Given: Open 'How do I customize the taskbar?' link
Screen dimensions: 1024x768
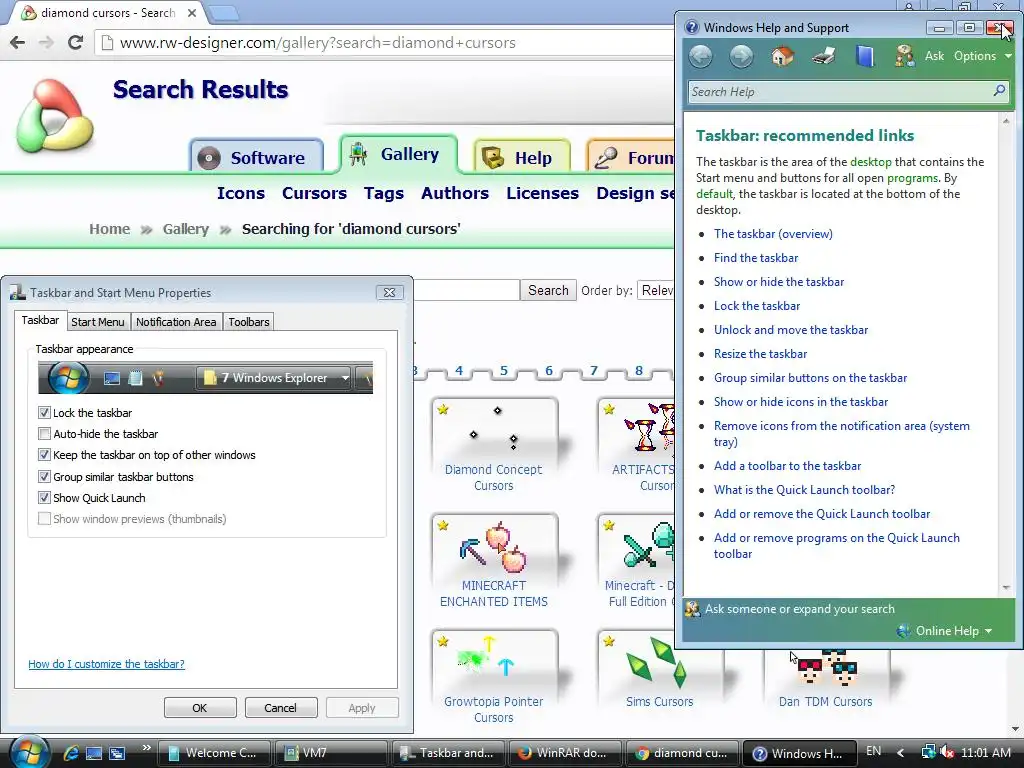Looking at the screenshot, I should (106, 664).
